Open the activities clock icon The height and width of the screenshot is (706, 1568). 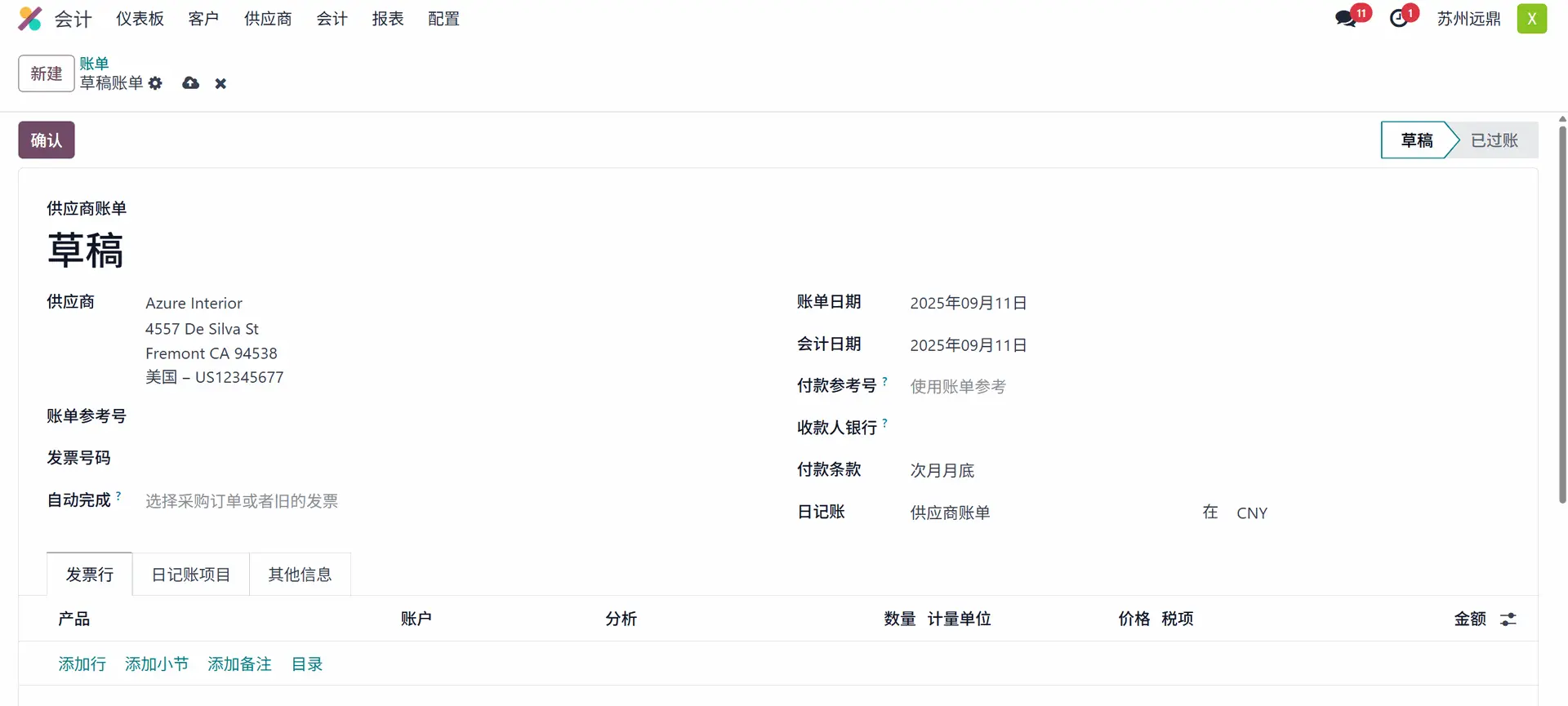tap(1399, 19)
